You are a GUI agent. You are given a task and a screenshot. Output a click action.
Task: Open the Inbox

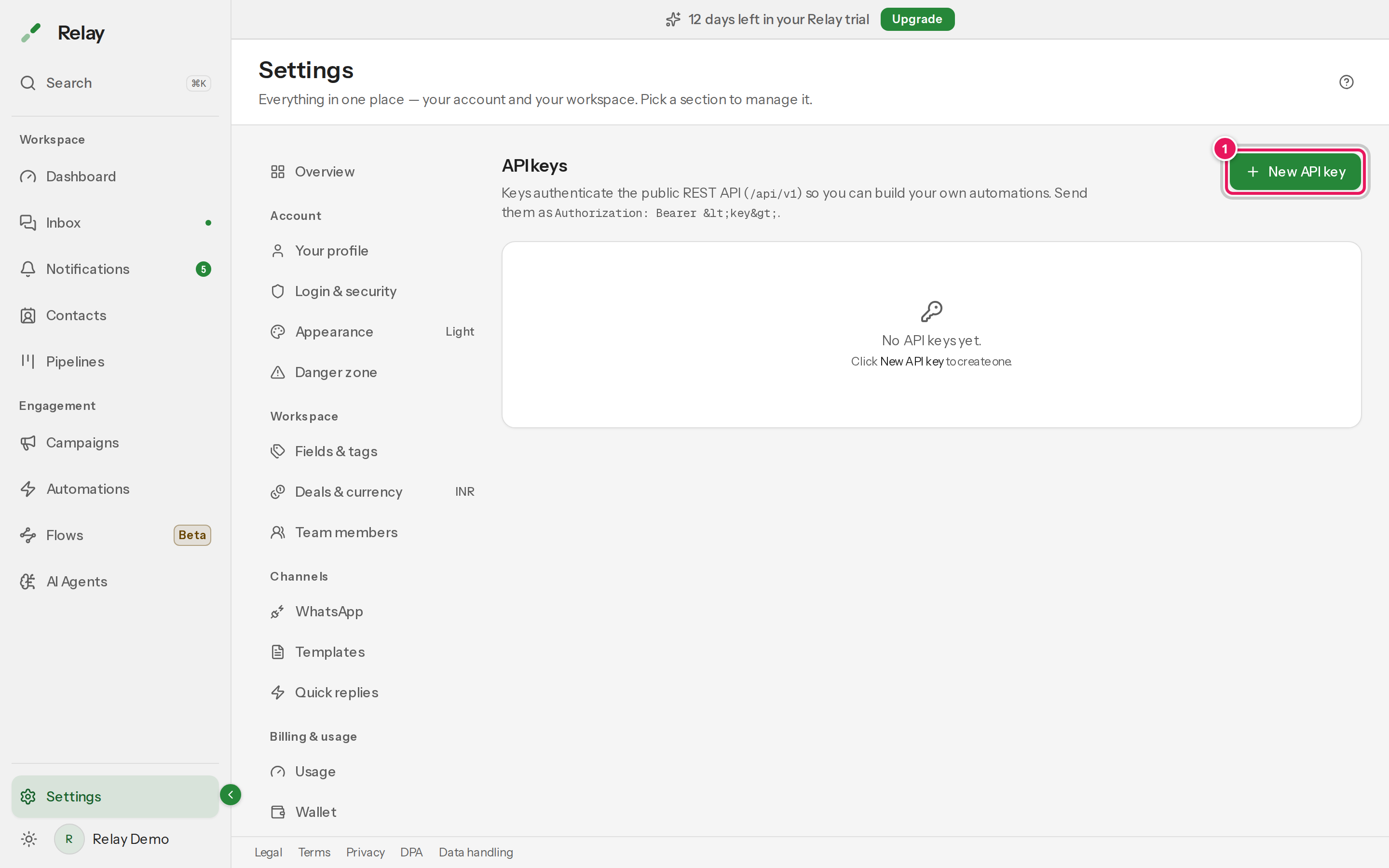(115, 223)
